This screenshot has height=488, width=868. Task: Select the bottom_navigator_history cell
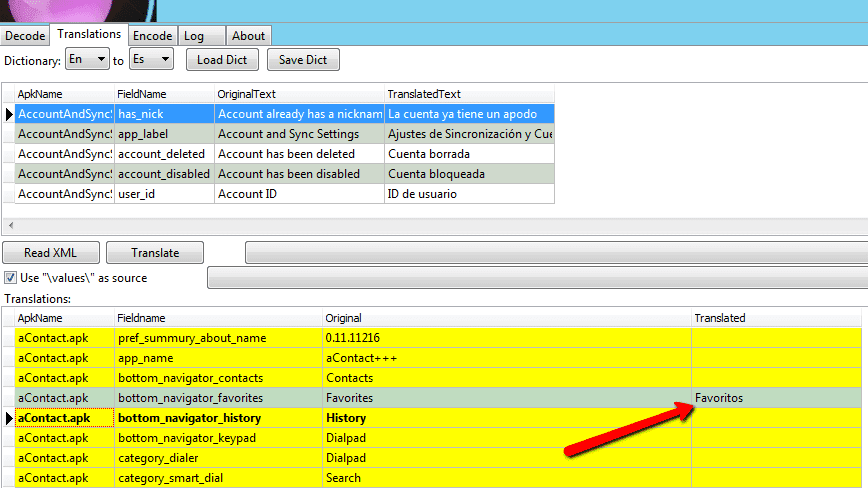[x=218, y=418]
